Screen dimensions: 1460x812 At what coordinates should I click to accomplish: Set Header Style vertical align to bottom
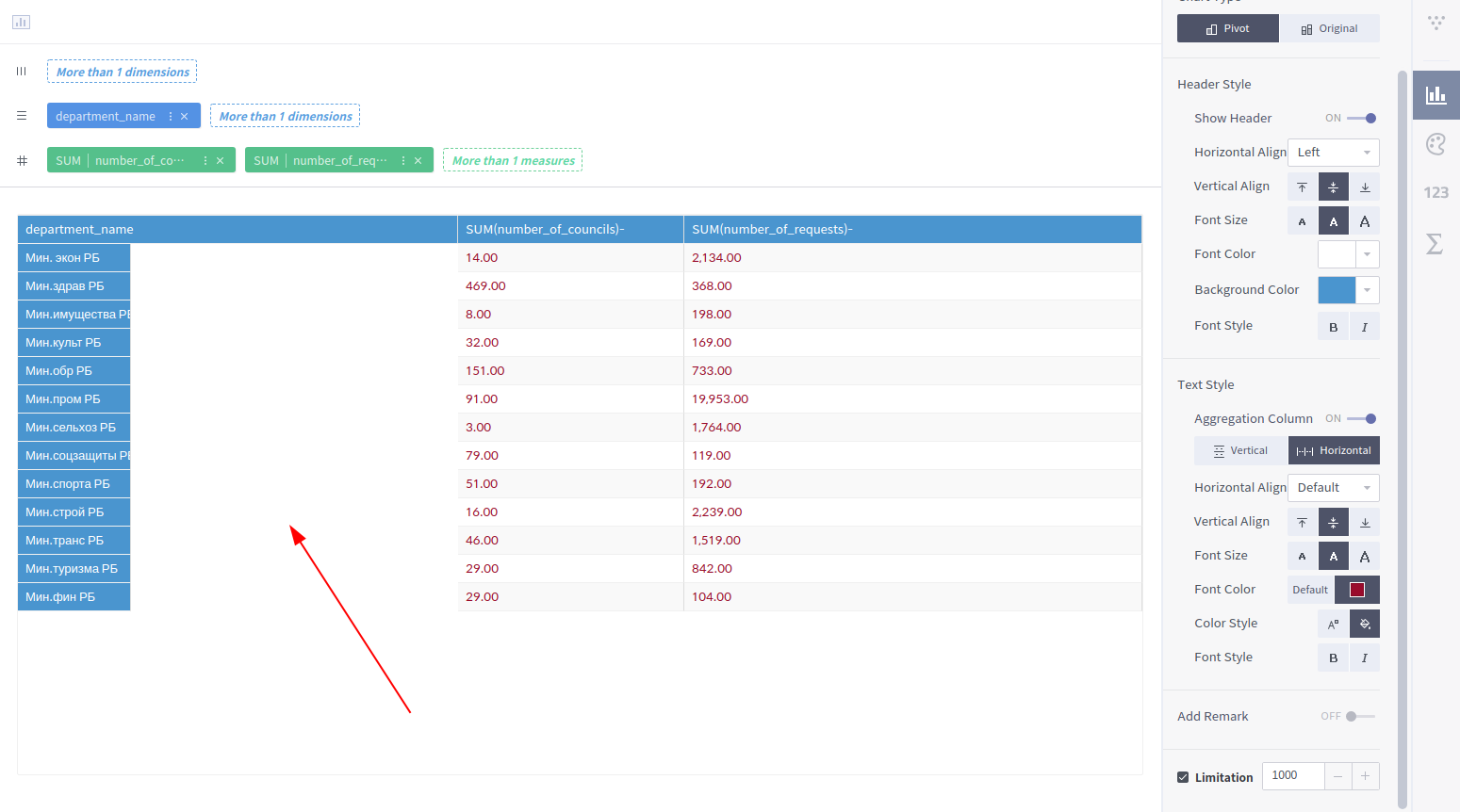coord(1365,187)
